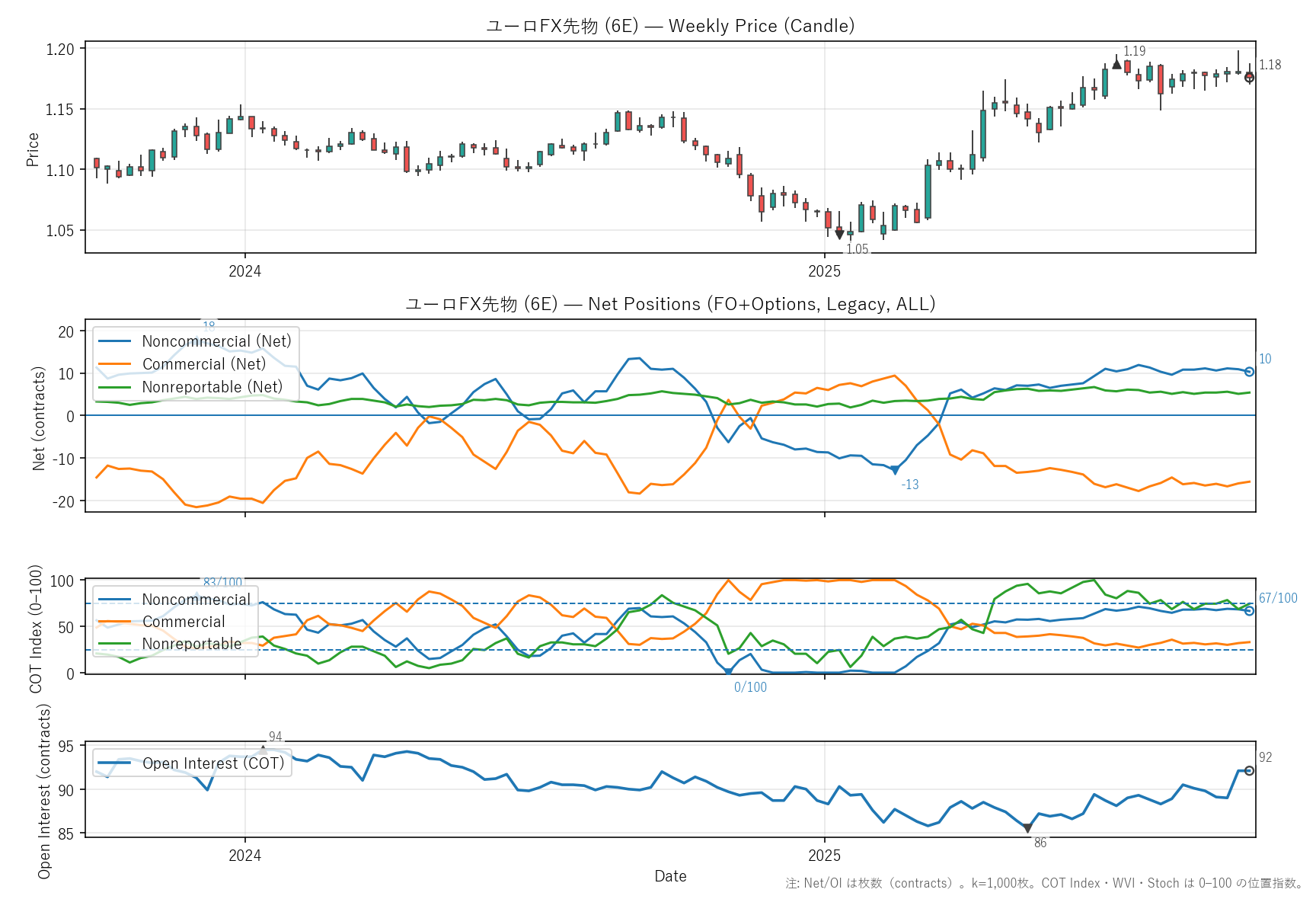Click the 1.19 price high triangle marker
Viewport: 1316px width, 899px height.
[x=1116, y=65]
